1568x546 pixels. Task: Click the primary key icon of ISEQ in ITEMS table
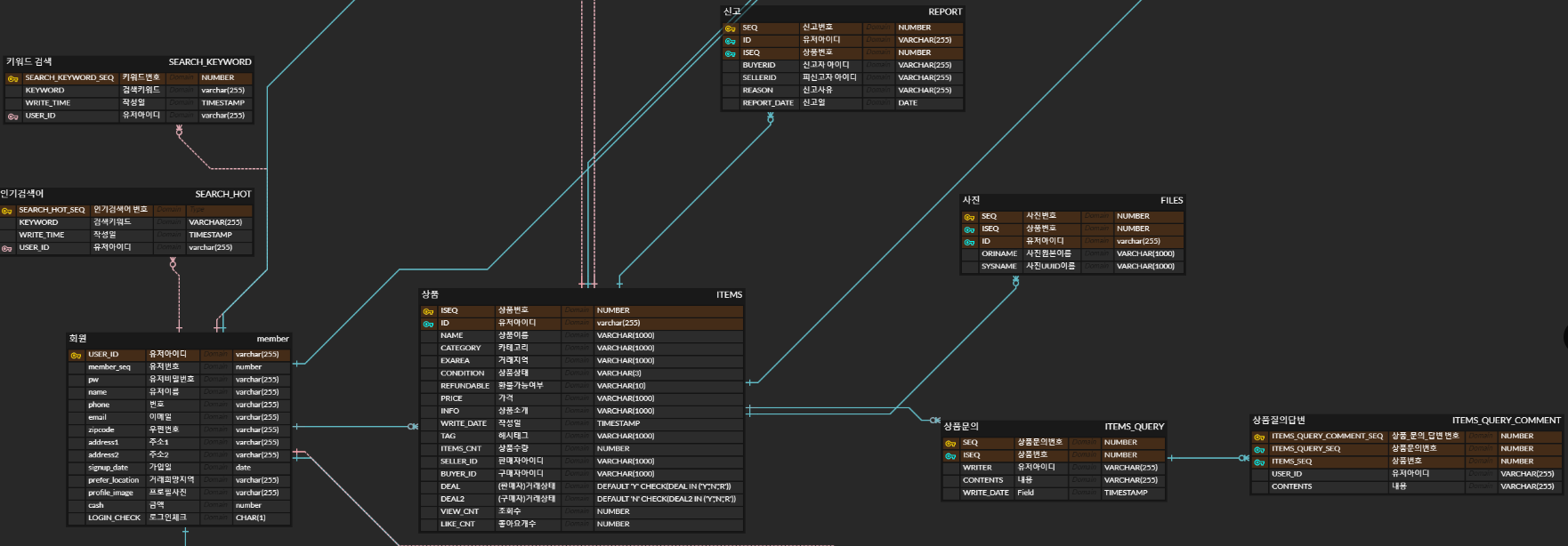[x=428, y=311]
